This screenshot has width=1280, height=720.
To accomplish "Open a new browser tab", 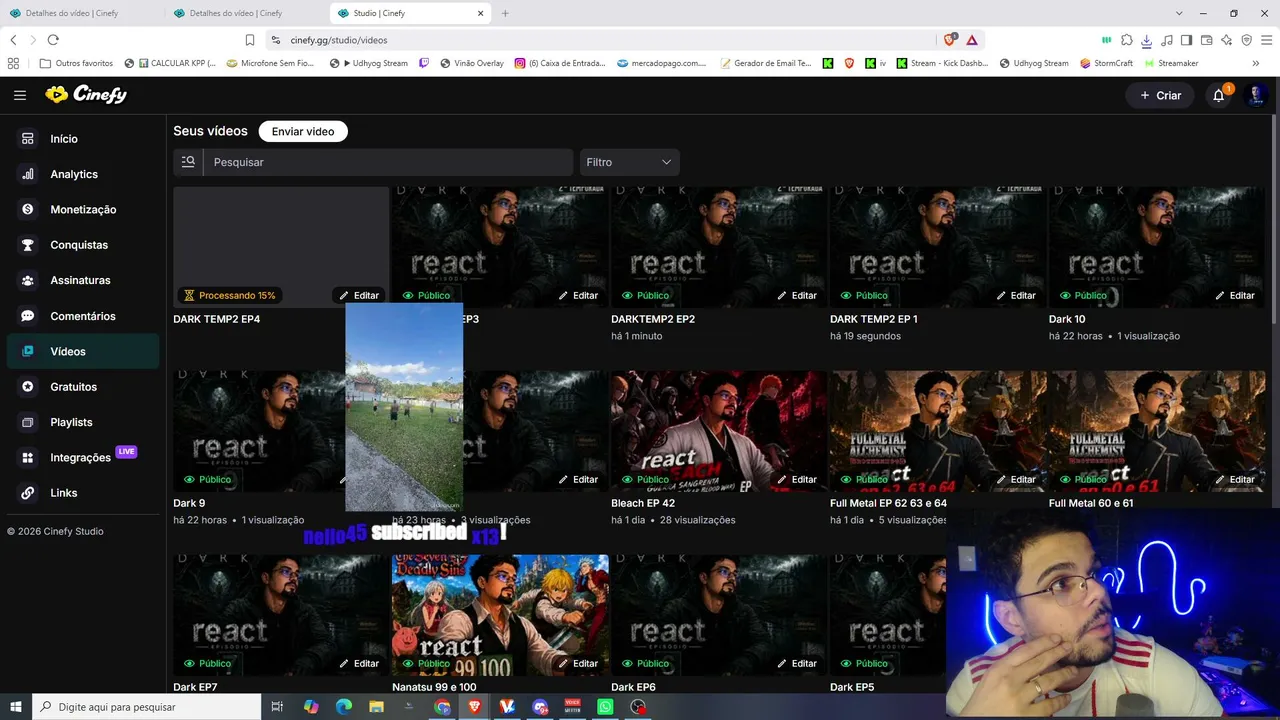I will (x=505, y=13).
